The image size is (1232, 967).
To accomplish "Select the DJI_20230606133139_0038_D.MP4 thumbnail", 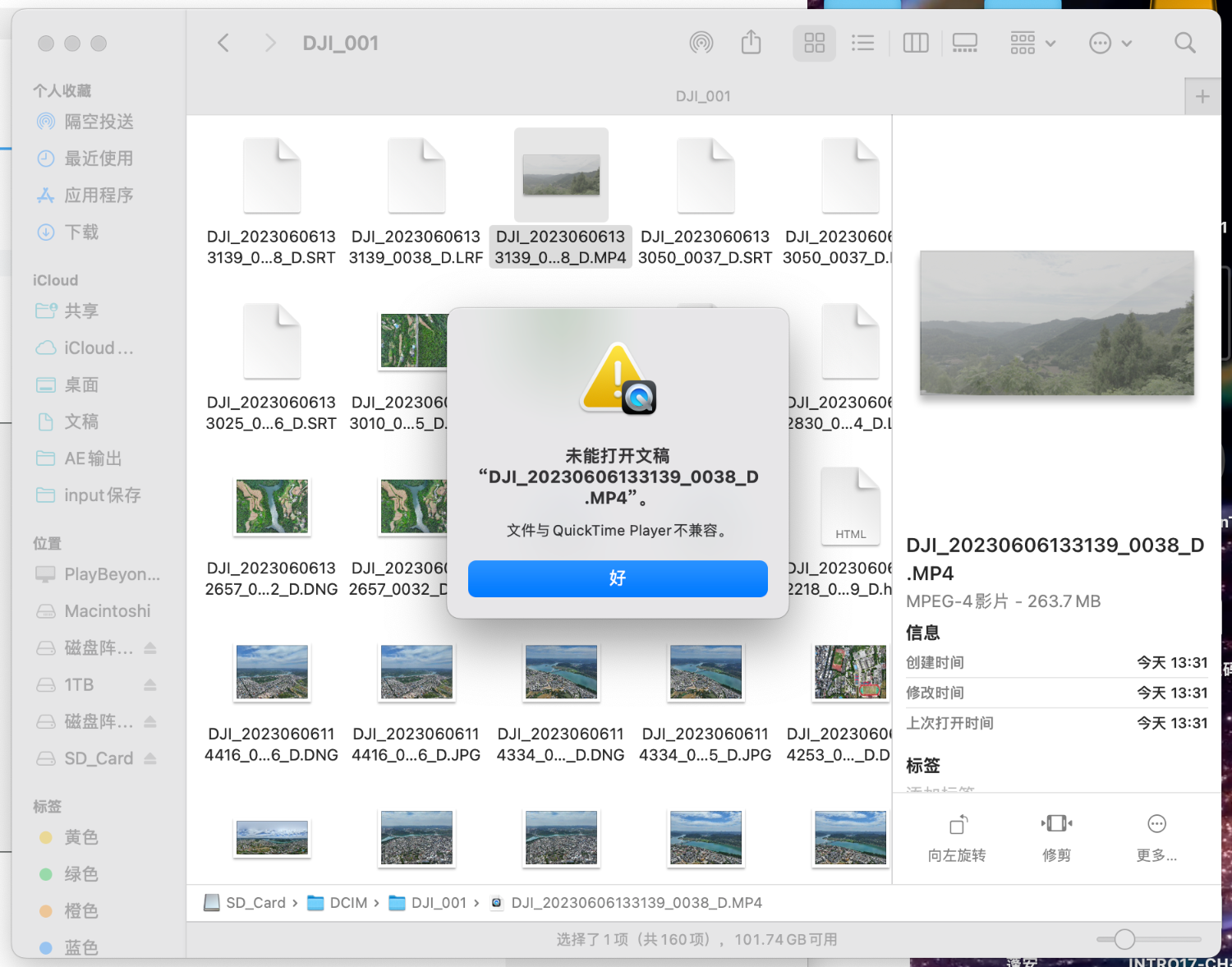I will [561, 174].
